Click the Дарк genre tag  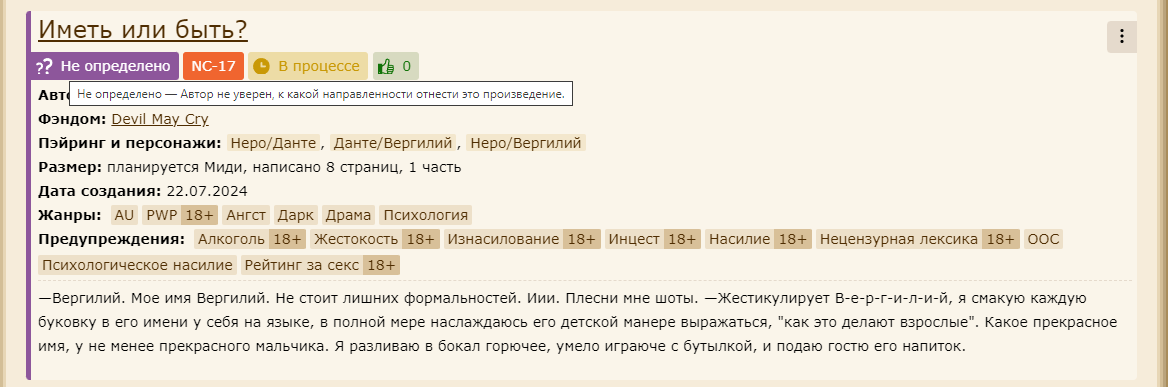coord(296,215)
